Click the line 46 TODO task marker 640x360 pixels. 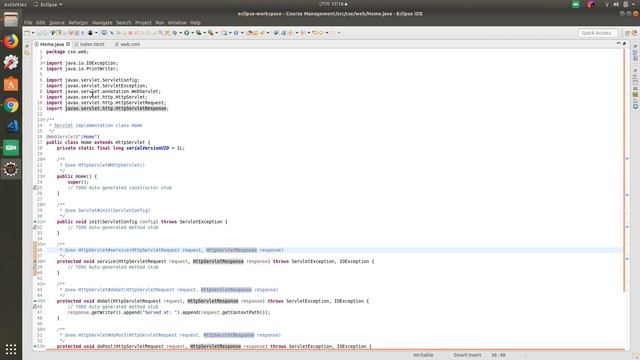click(35, 307)
